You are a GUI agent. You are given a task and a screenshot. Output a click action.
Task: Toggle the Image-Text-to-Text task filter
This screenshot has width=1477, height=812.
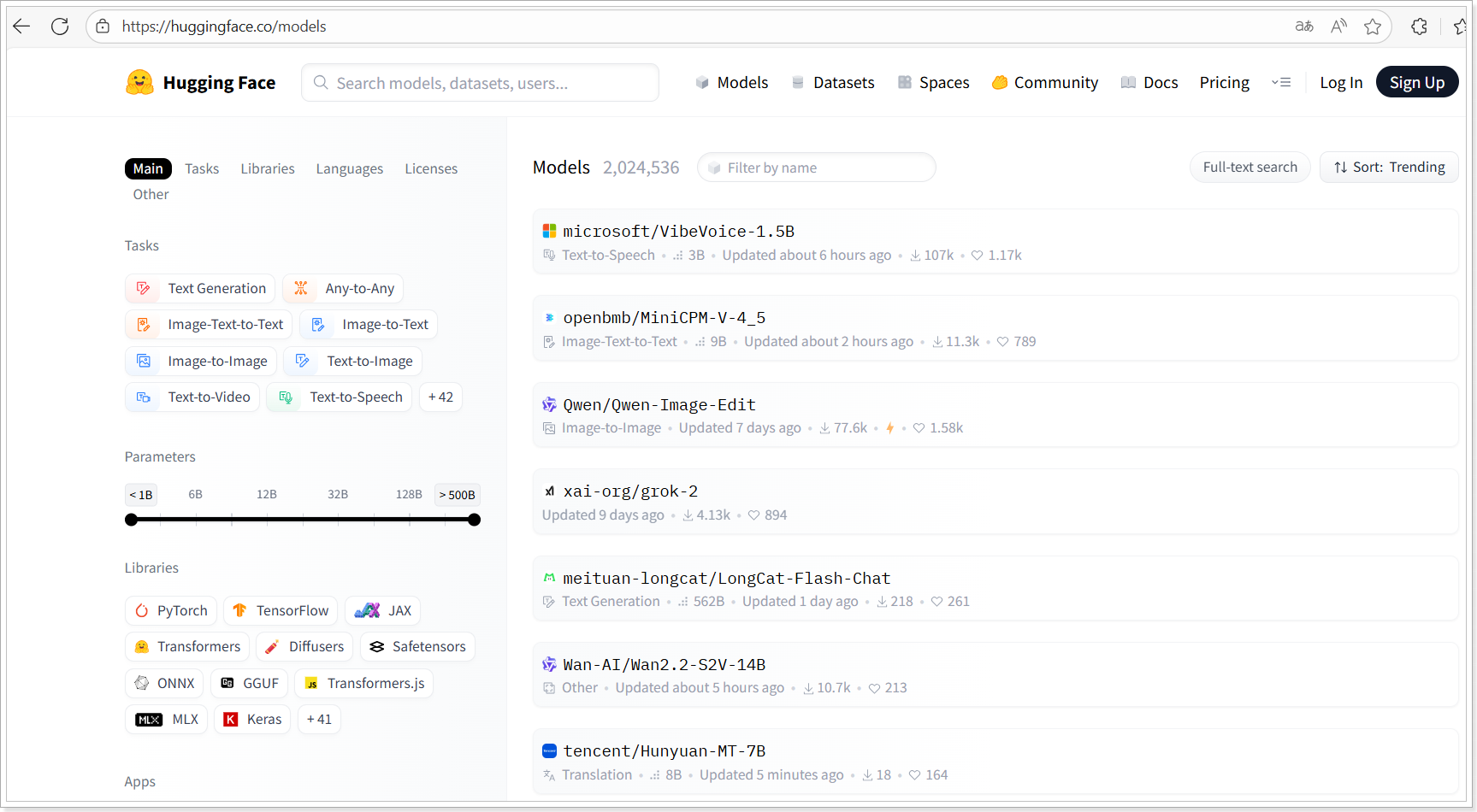click(209, 325)
